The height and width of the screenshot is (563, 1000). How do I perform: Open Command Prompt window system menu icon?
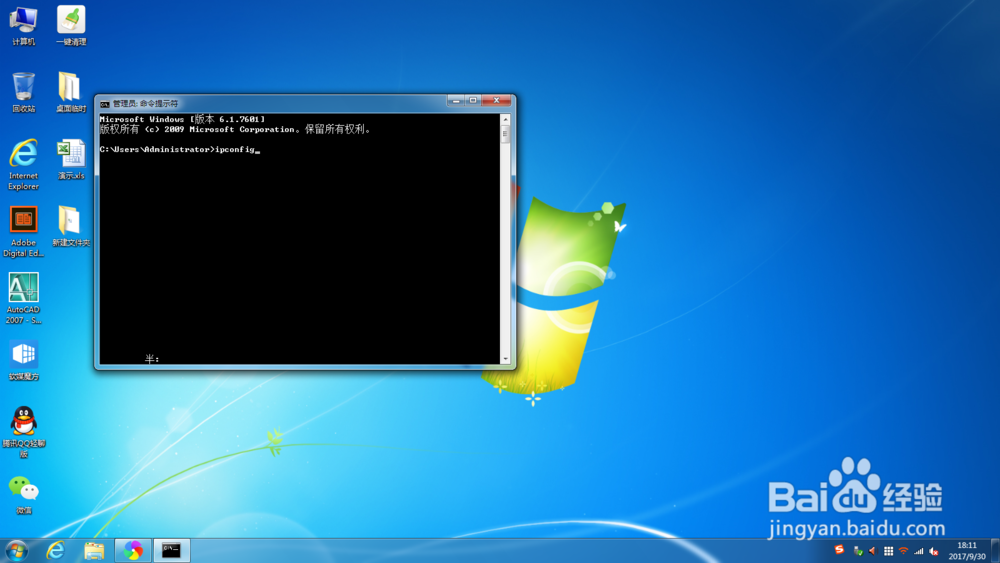pyautogui.click(x=105, y=104)
